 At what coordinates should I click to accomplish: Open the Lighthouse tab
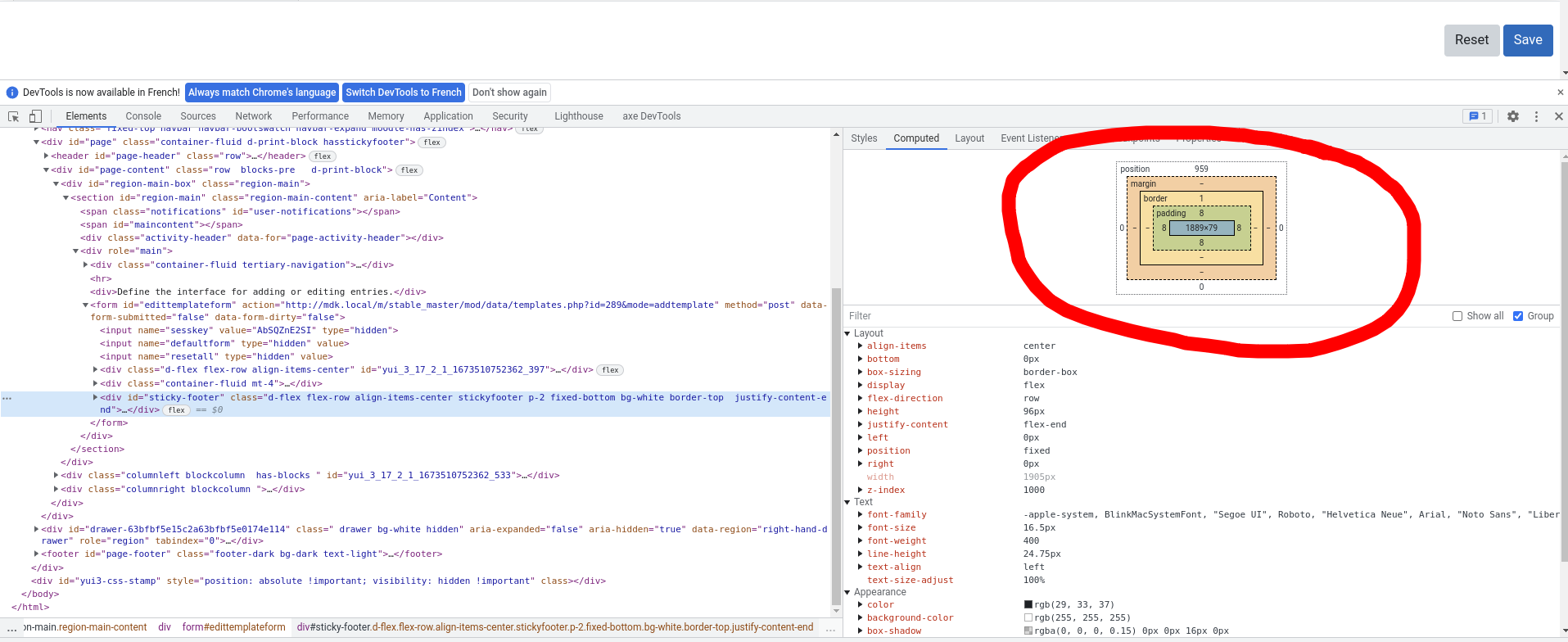[x=579, y=116]
